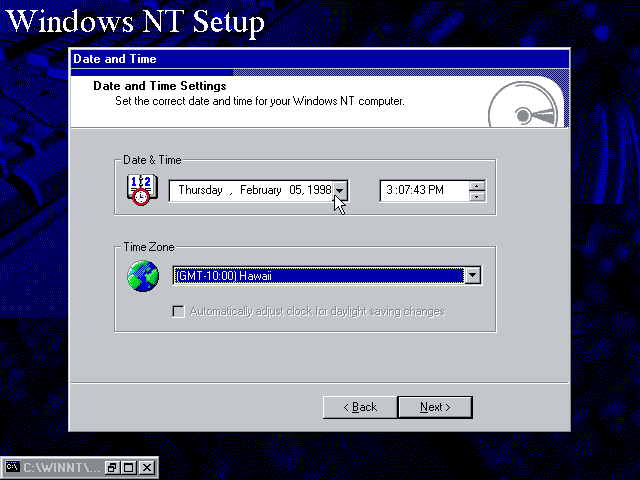640x480 pixels.
Task: Close the minimized C:\WINNT window
Action: 147,467
